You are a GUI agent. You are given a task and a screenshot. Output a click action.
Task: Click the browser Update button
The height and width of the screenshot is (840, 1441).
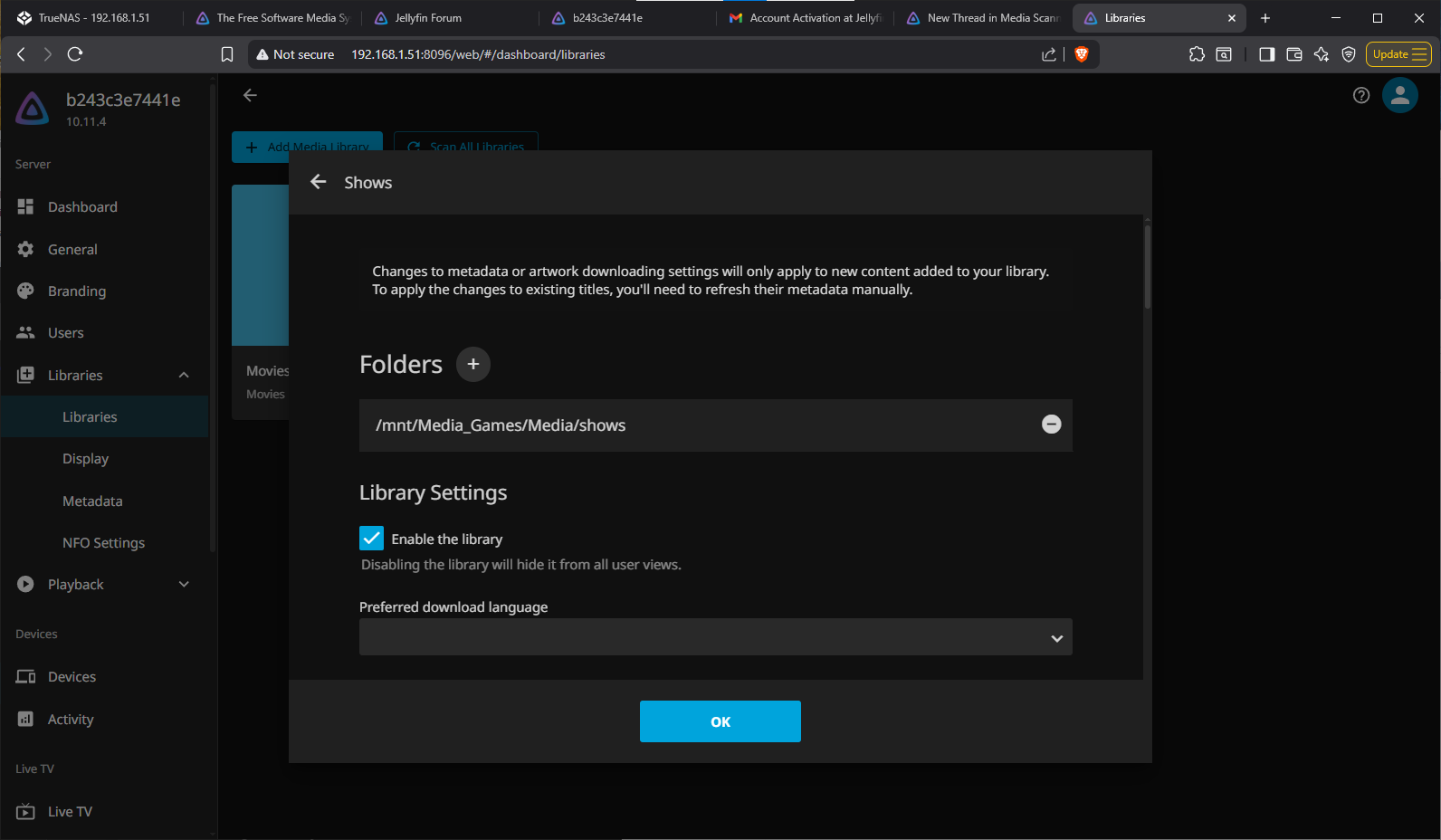pyautogui.click(x=1398, y=54)
